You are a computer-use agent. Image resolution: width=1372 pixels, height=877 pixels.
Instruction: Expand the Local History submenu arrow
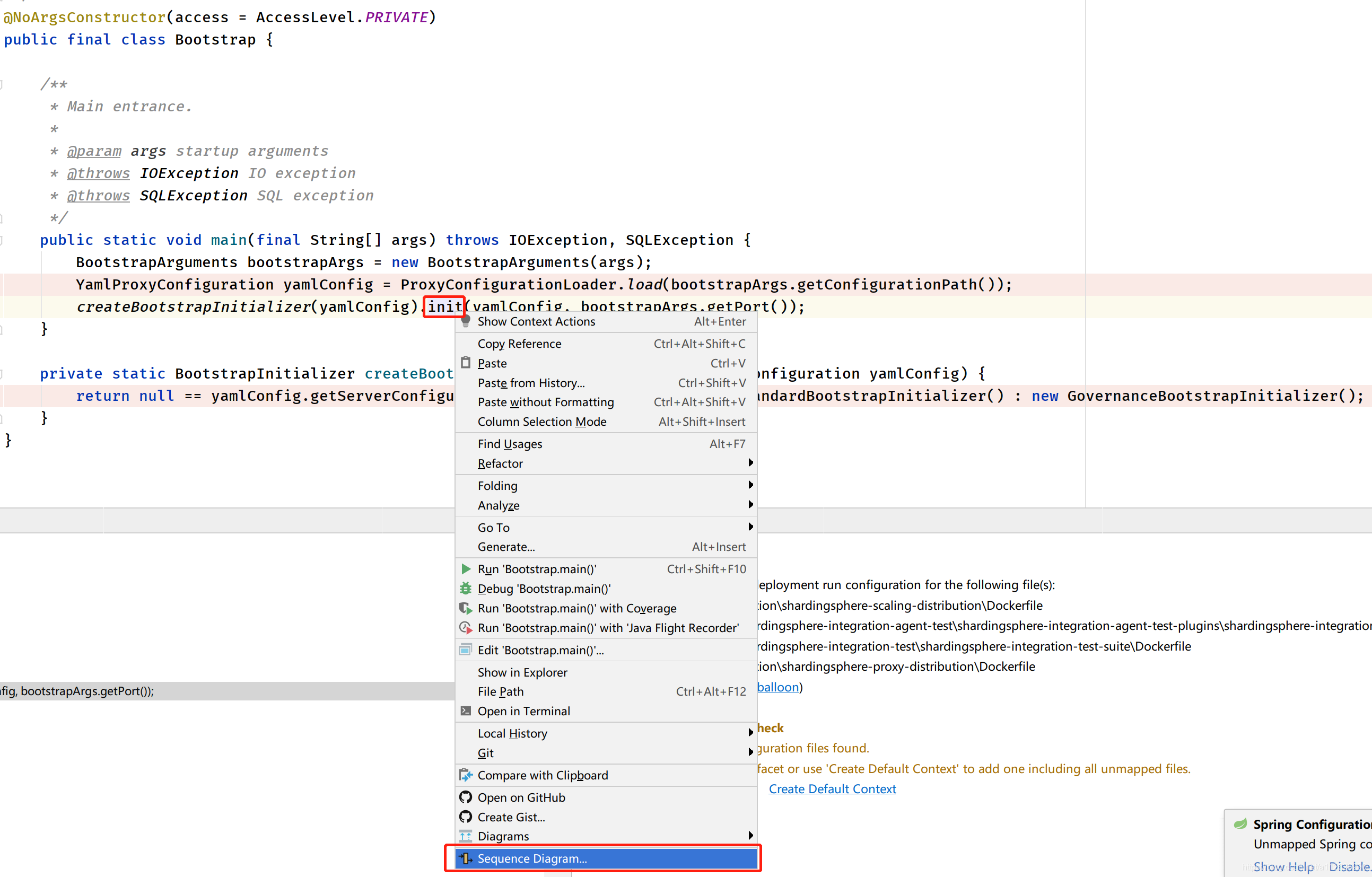coord(750,733)
